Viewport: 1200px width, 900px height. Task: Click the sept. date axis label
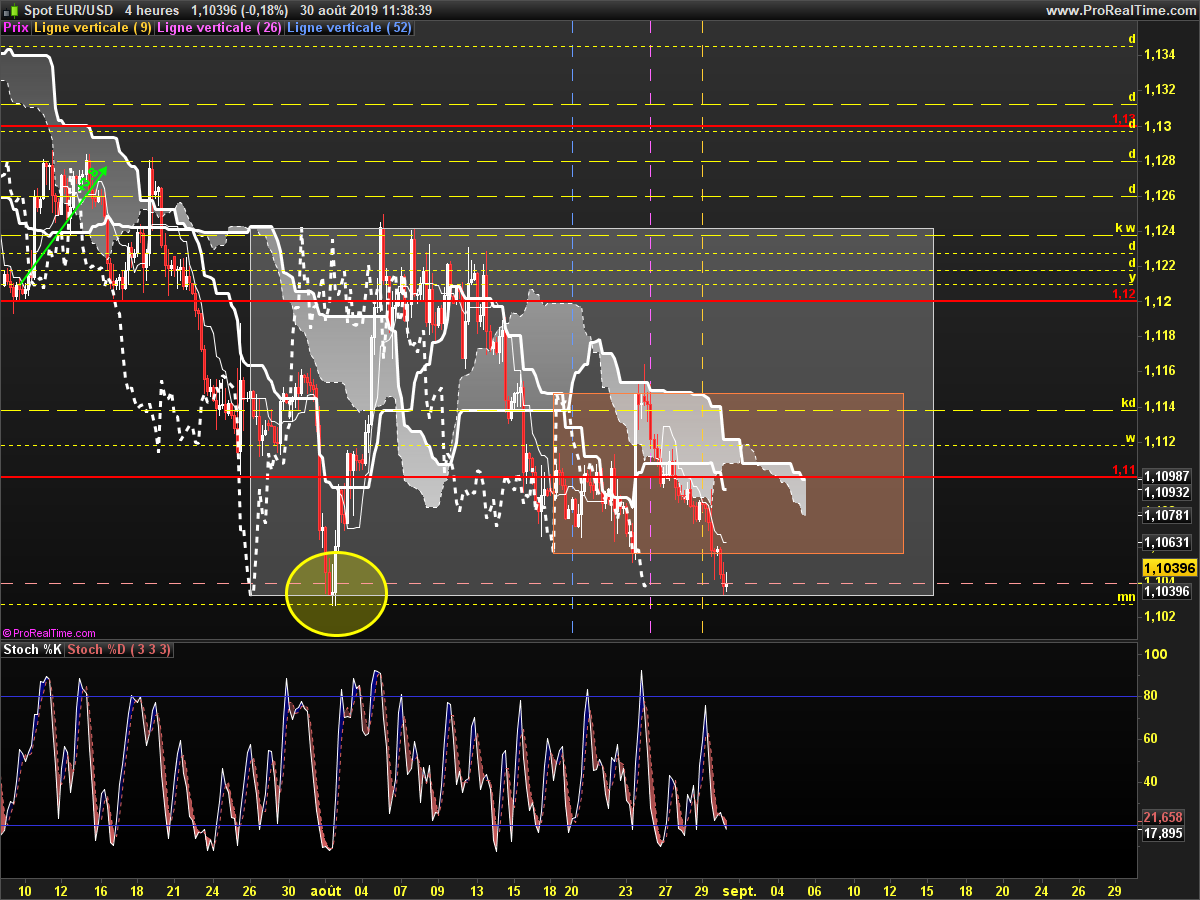739,890
